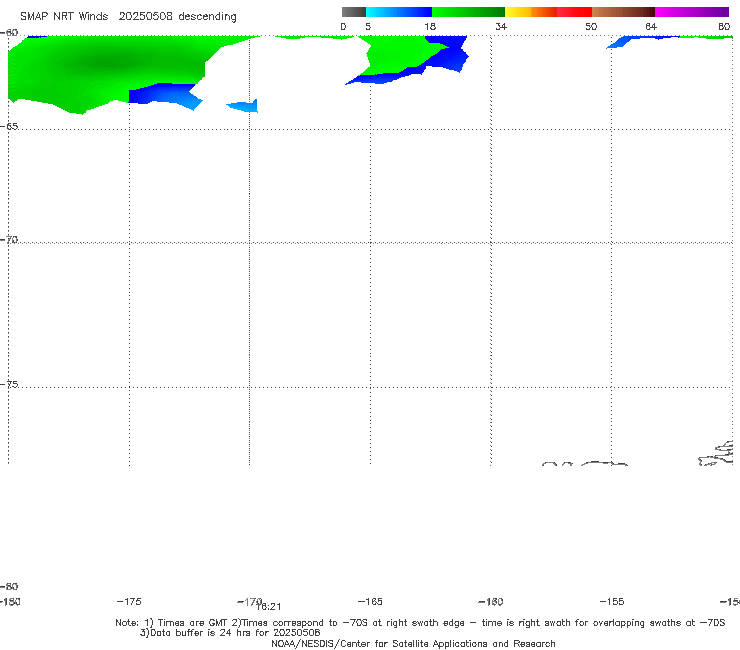Click the '-160' longitude label
The width and height of the screenshot is (740, 650).
pos(491,601)
